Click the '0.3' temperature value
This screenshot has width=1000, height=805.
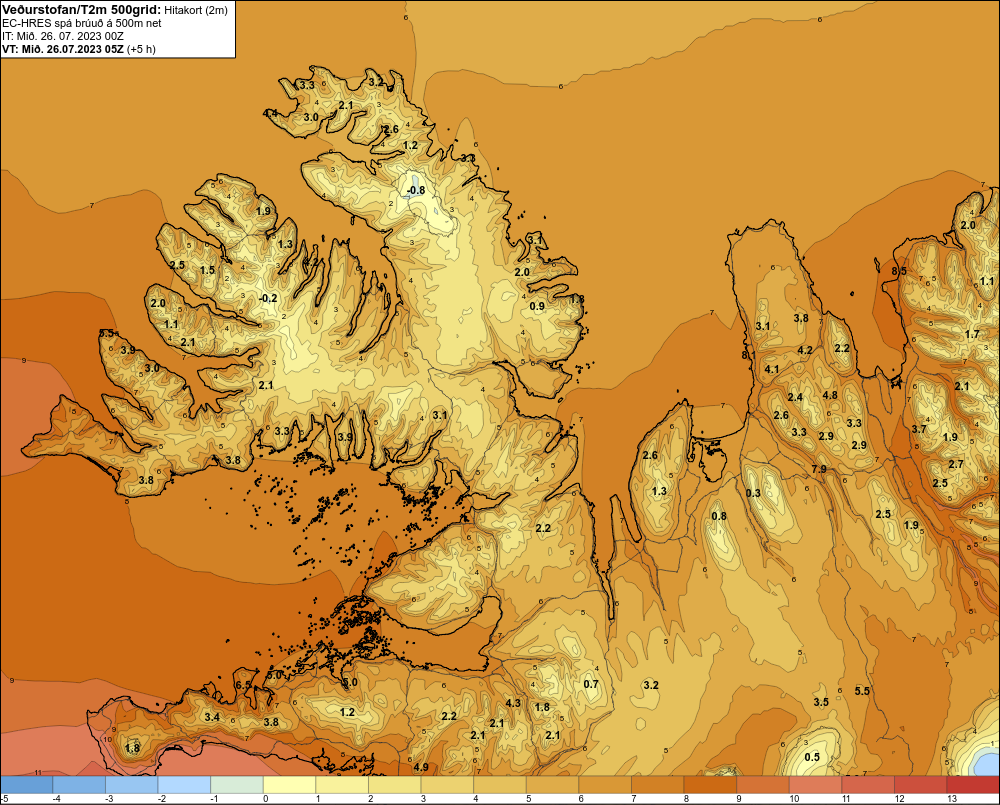click(x=753, y=493)
